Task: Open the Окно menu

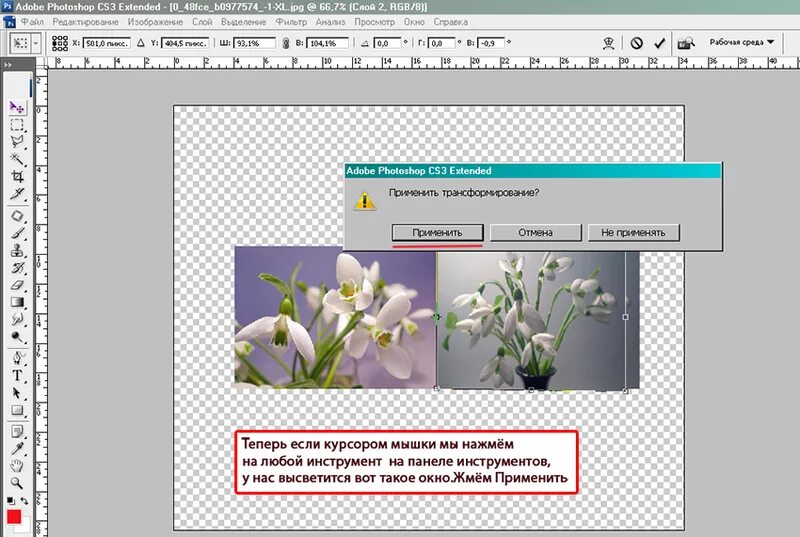Action: coord(414,22)
